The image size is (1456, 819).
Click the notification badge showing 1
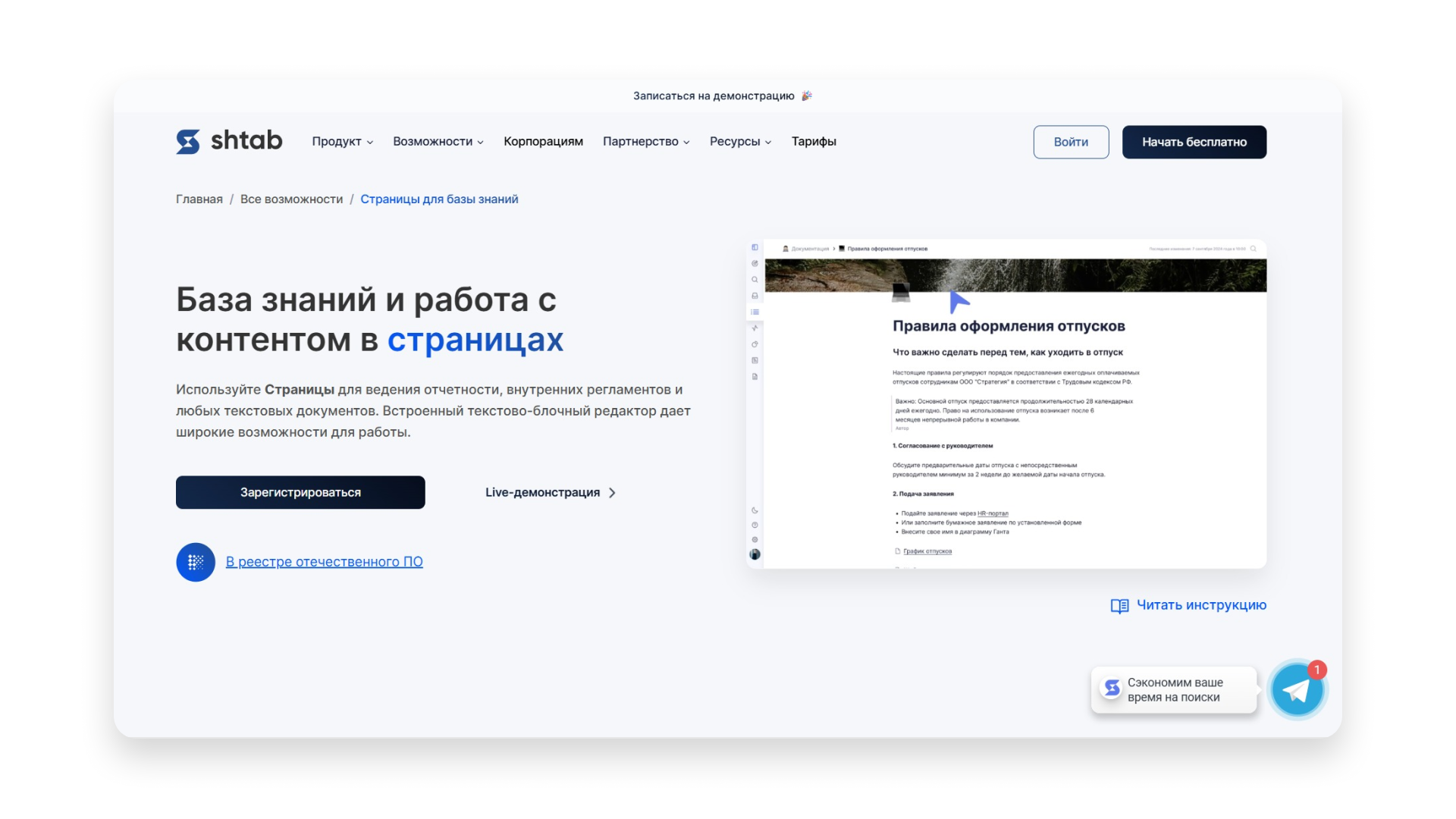pos(1318,669)
